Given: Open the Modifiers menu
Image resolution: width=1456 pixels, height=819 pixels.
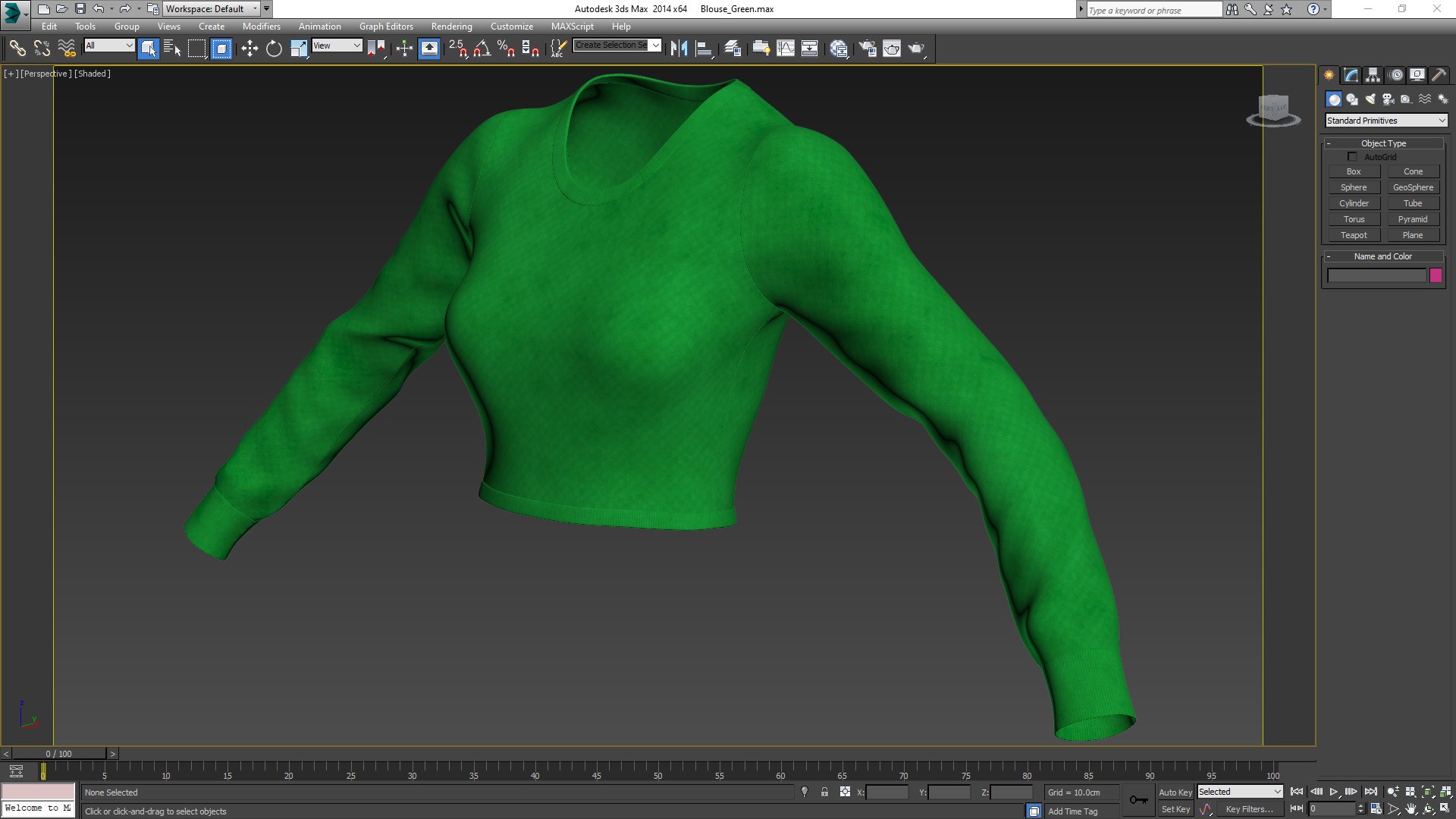Looking at the screenshot, I should [x=262, y=26].
